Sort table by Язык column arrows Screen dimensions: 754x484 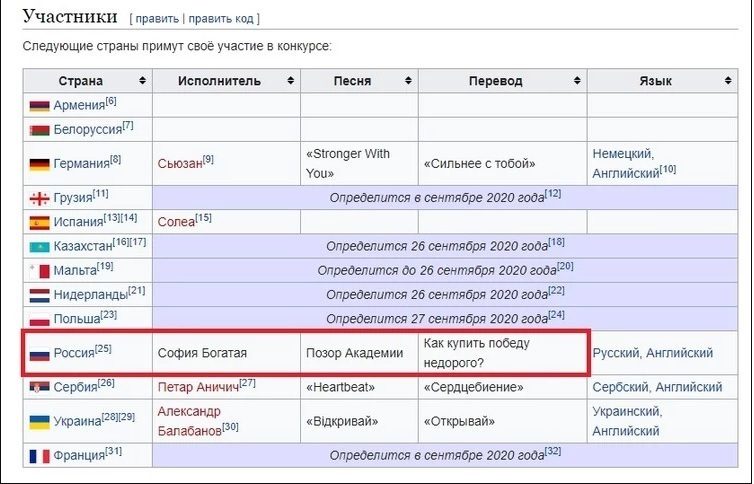[728, 80]
